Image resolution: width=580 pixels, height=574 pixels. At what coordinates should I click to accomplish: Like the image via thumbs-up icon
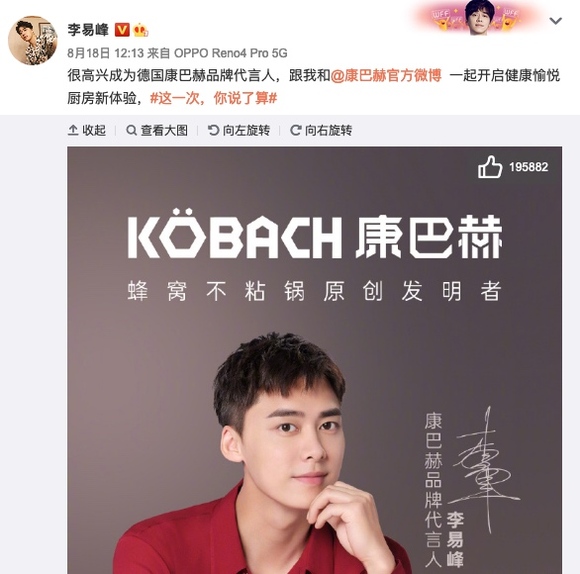490,167
